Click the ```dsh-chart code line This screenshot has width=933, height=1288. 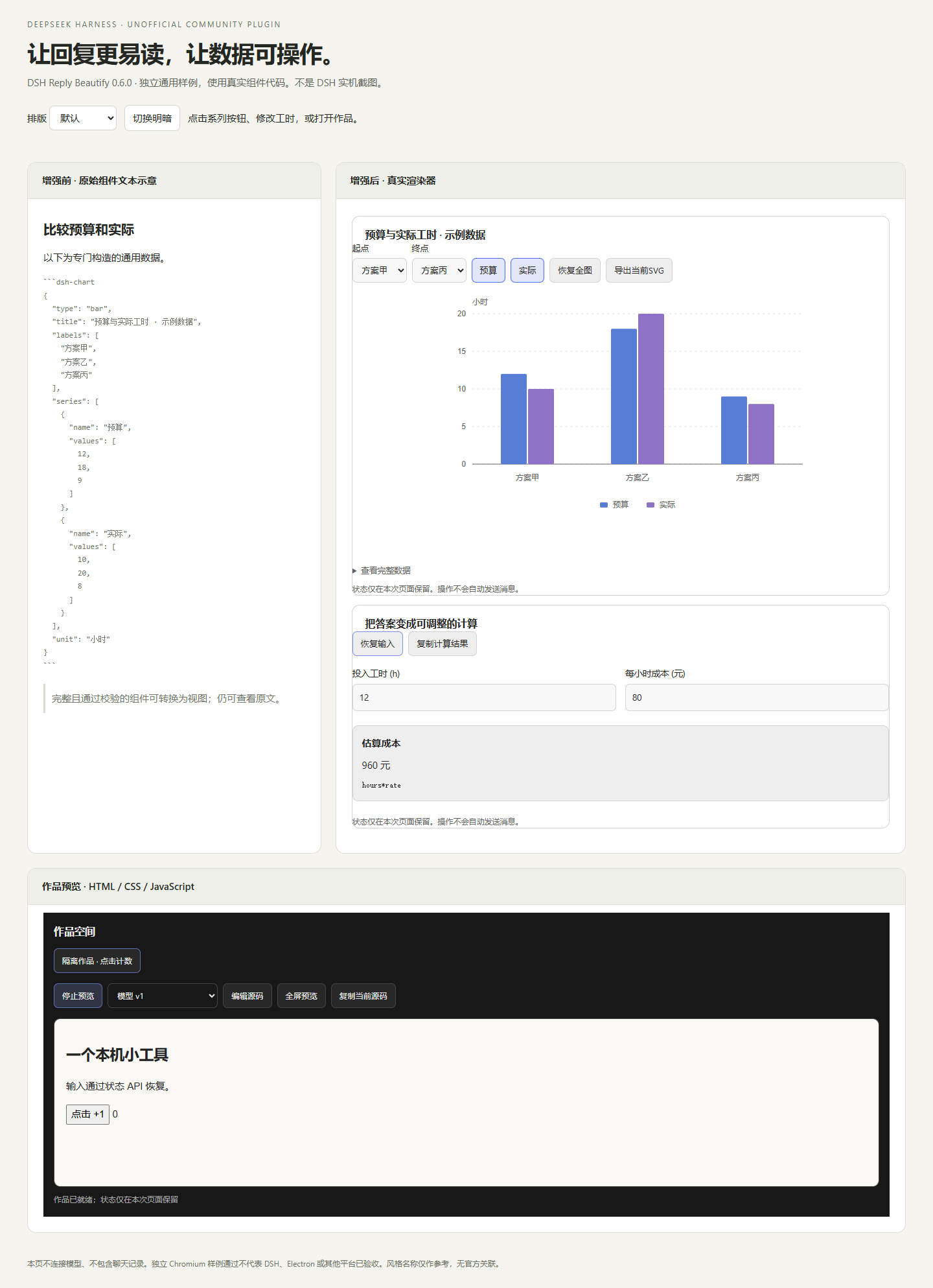[x=69, y=282]
